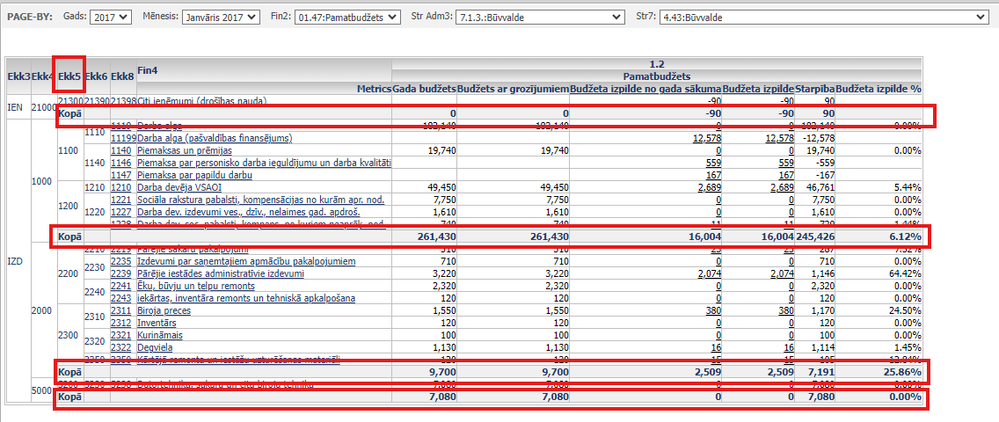Select the Ekk6 group cell 2230
This screenshot has height=422, width=999.
pos(97,267)
